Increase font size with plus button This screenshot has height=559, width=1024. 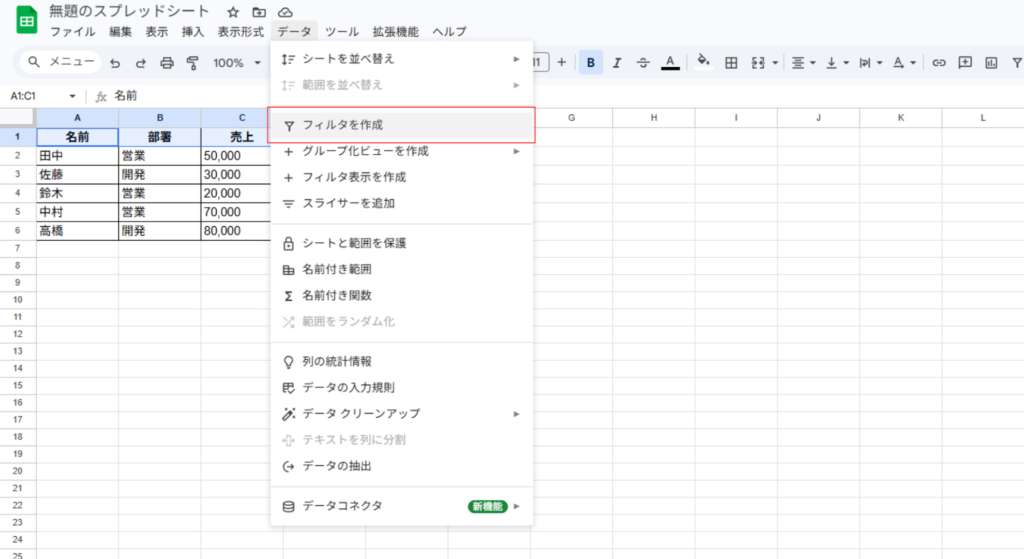click(561, 63)
